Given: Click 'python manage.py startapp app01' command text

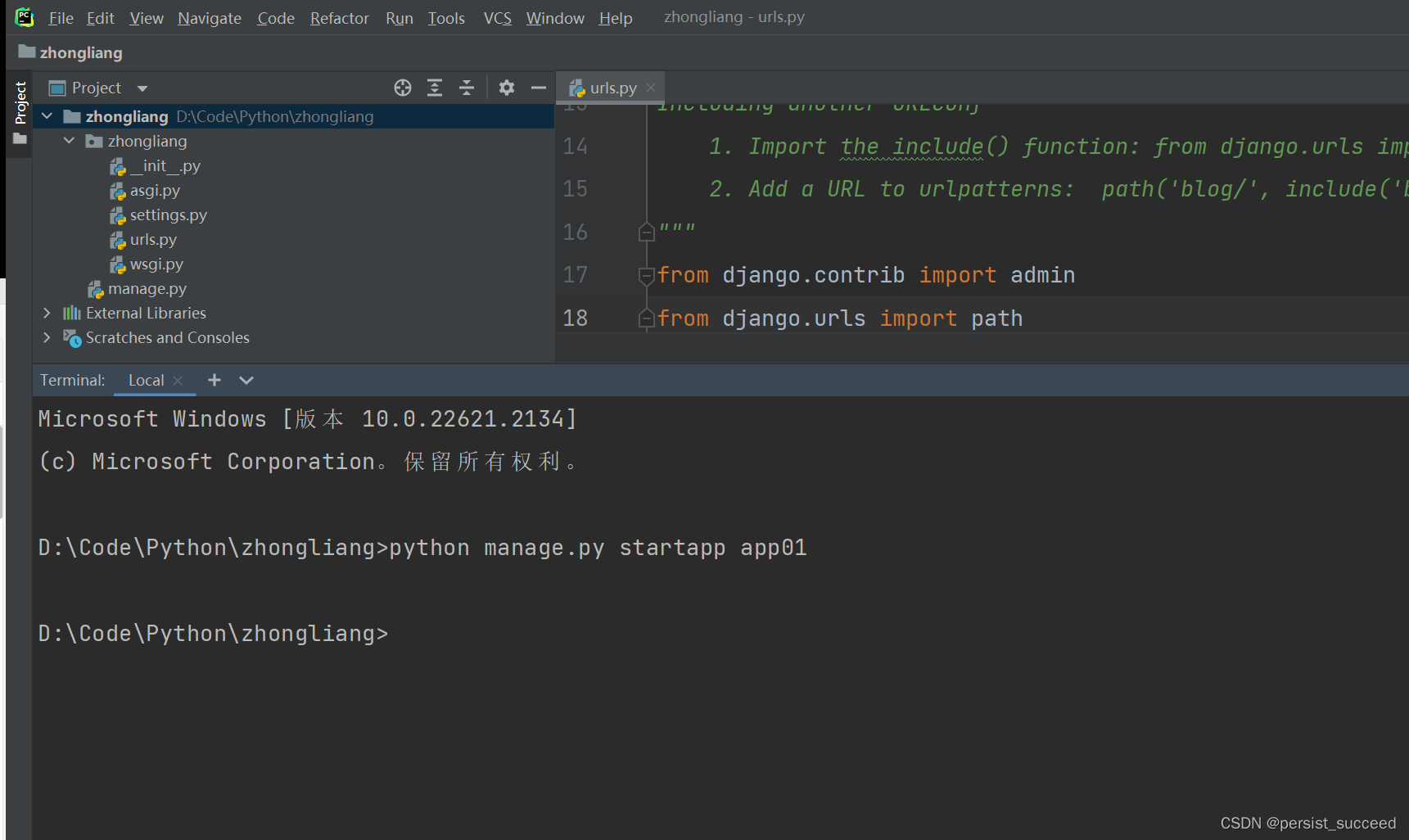Looking at the screenshot, I should [598, 548].
